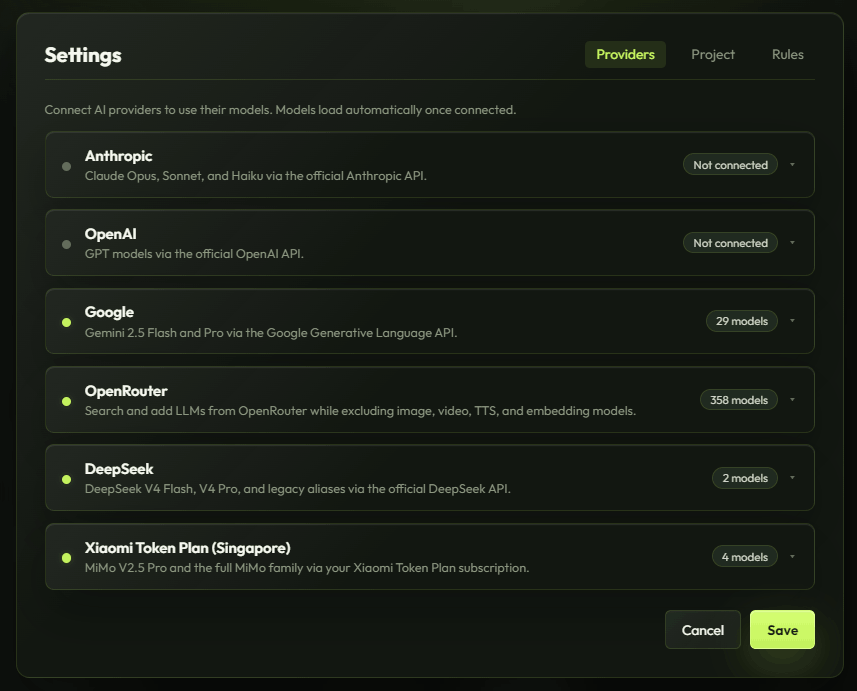Switch to the Providers tab
This screenshot has width=857, height=691.
pyautogui.click(x=625, y=55)
